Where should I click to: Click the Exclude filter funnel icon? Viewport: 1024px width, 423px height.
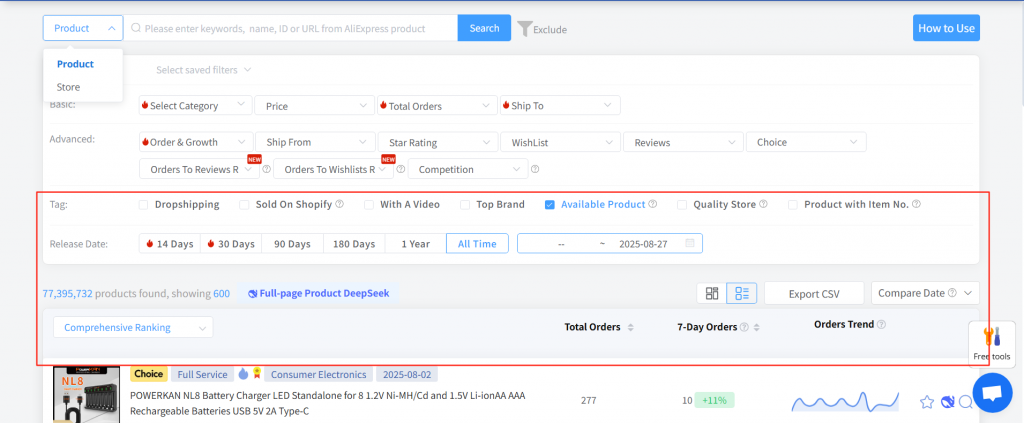coord(524,29)
